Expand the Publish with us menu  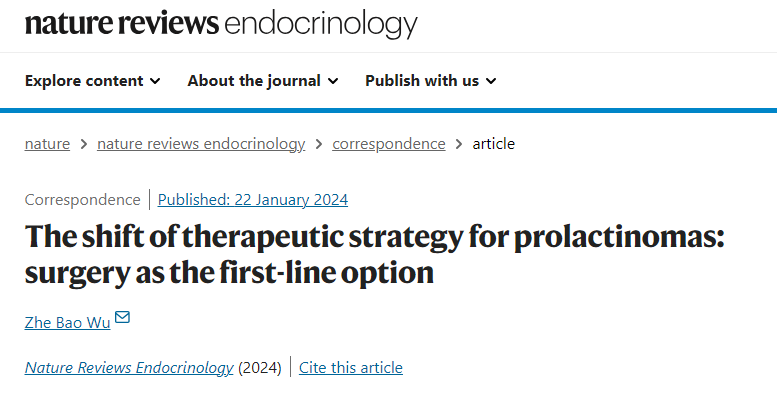pos(431,80)
